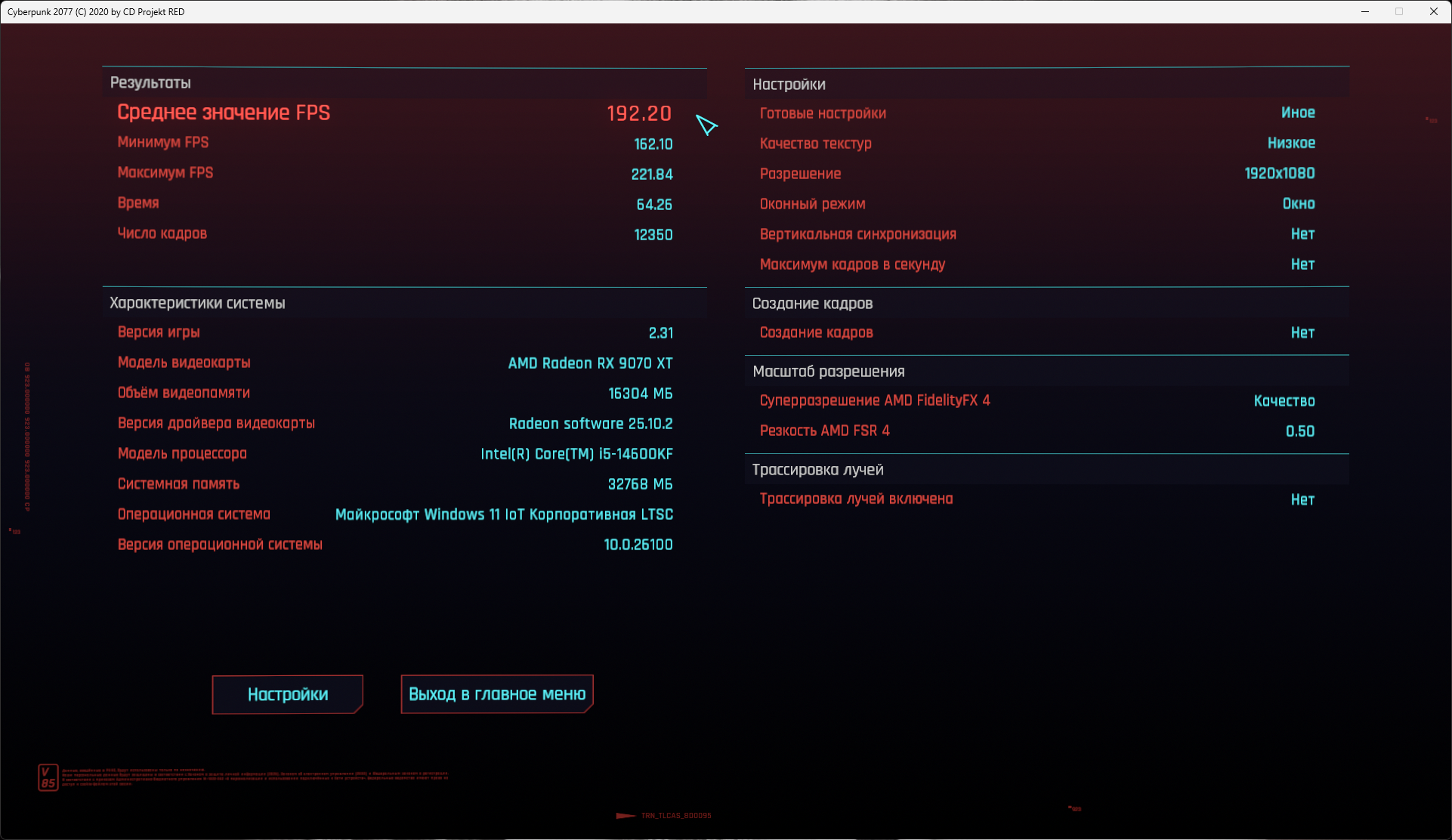Click the Настройки button at the bottom

pyautogui.click(x=287, y=694)
